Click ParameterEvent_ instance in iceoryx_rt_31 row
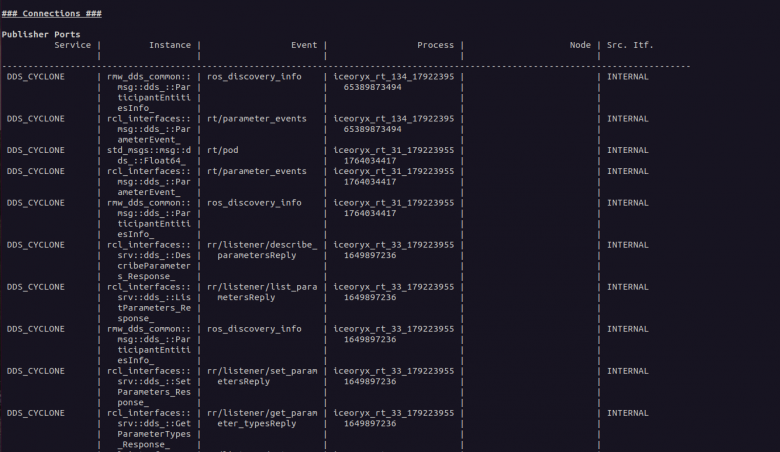Image resolution: width=780 pixels, height=452 pixels. (x=149, y=181)
